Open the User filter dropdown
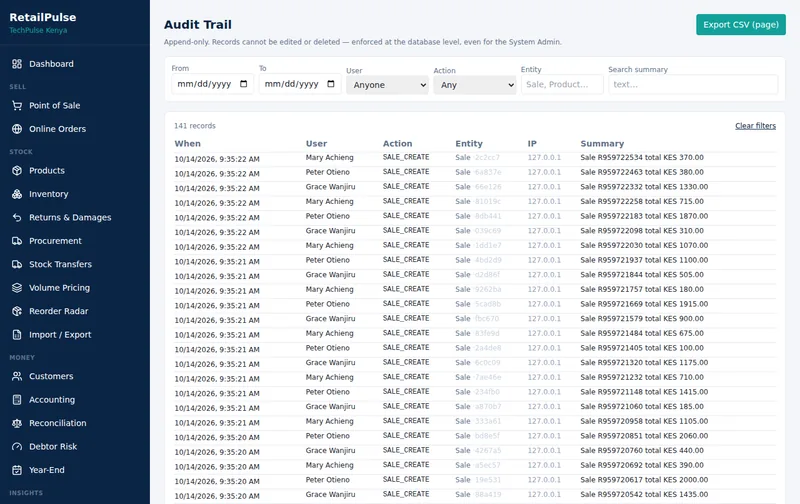 tap(387, 85)
